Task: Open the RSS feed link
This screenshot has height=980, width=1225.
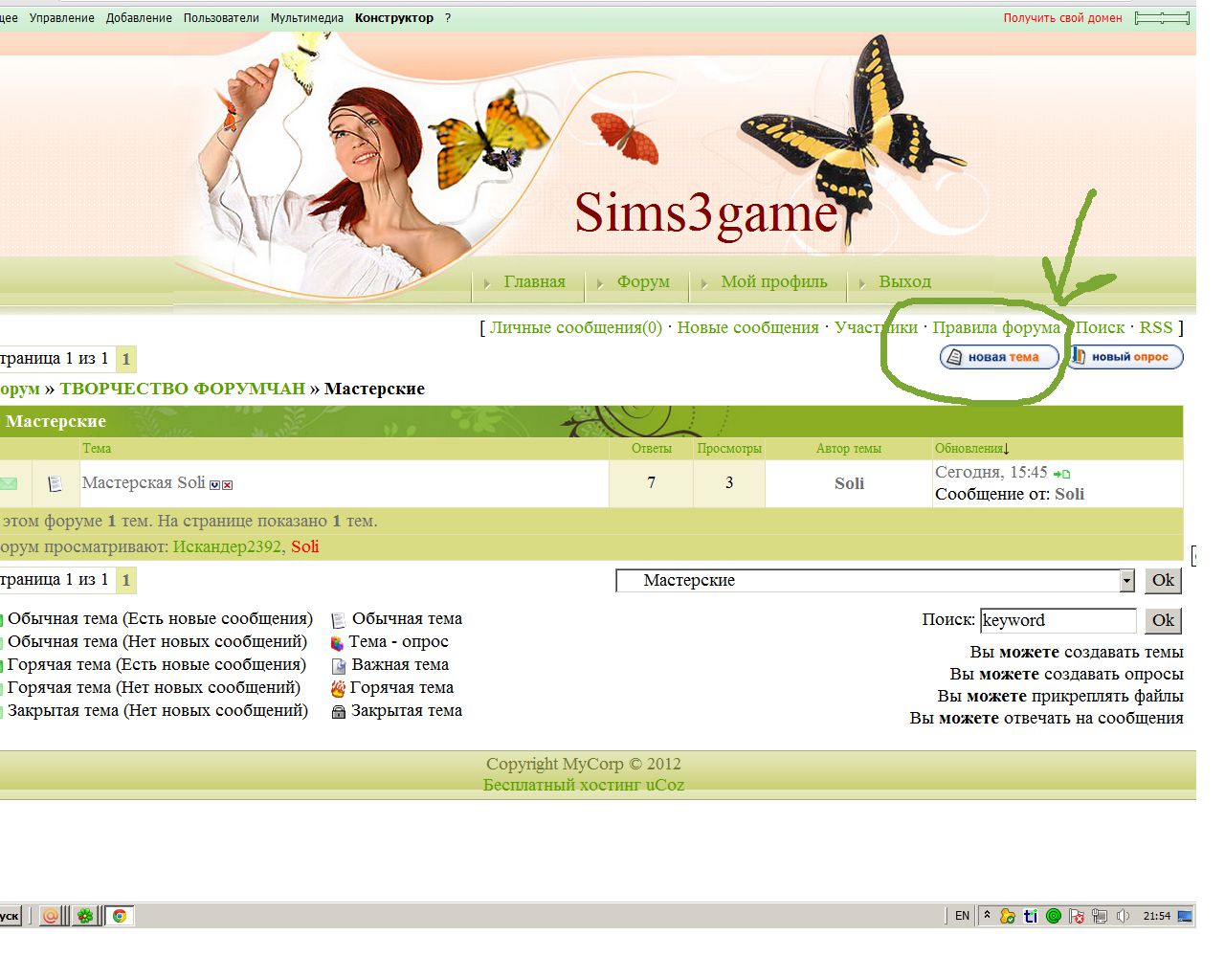Action: click(x=1155, y=327)
